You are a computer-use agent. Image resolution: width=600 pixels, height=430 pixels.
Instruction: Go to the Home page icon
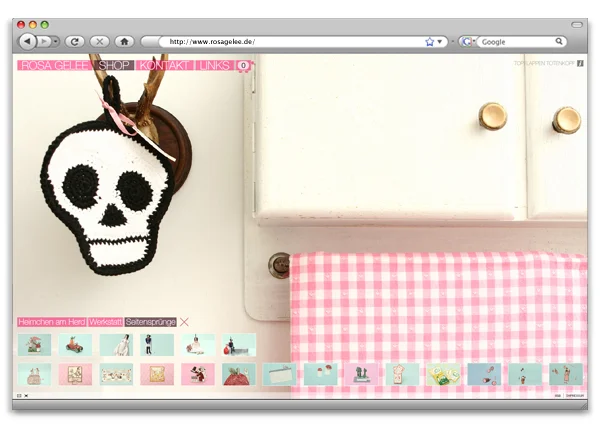124,42
